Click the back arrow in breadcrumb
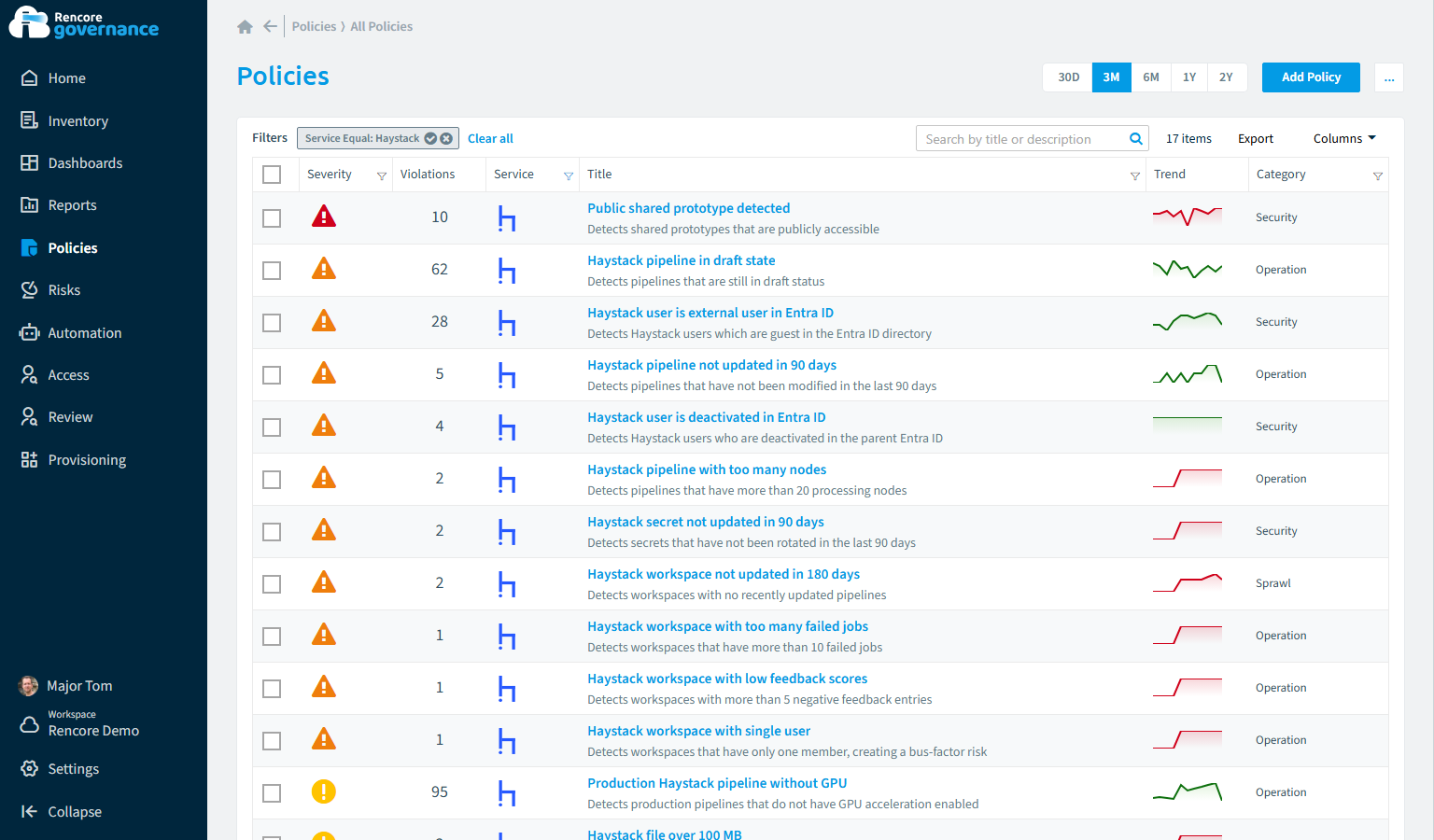Image resolution: width=1434 pixels, height=840 pixels. pyautogui.click(x=270, y=26)
